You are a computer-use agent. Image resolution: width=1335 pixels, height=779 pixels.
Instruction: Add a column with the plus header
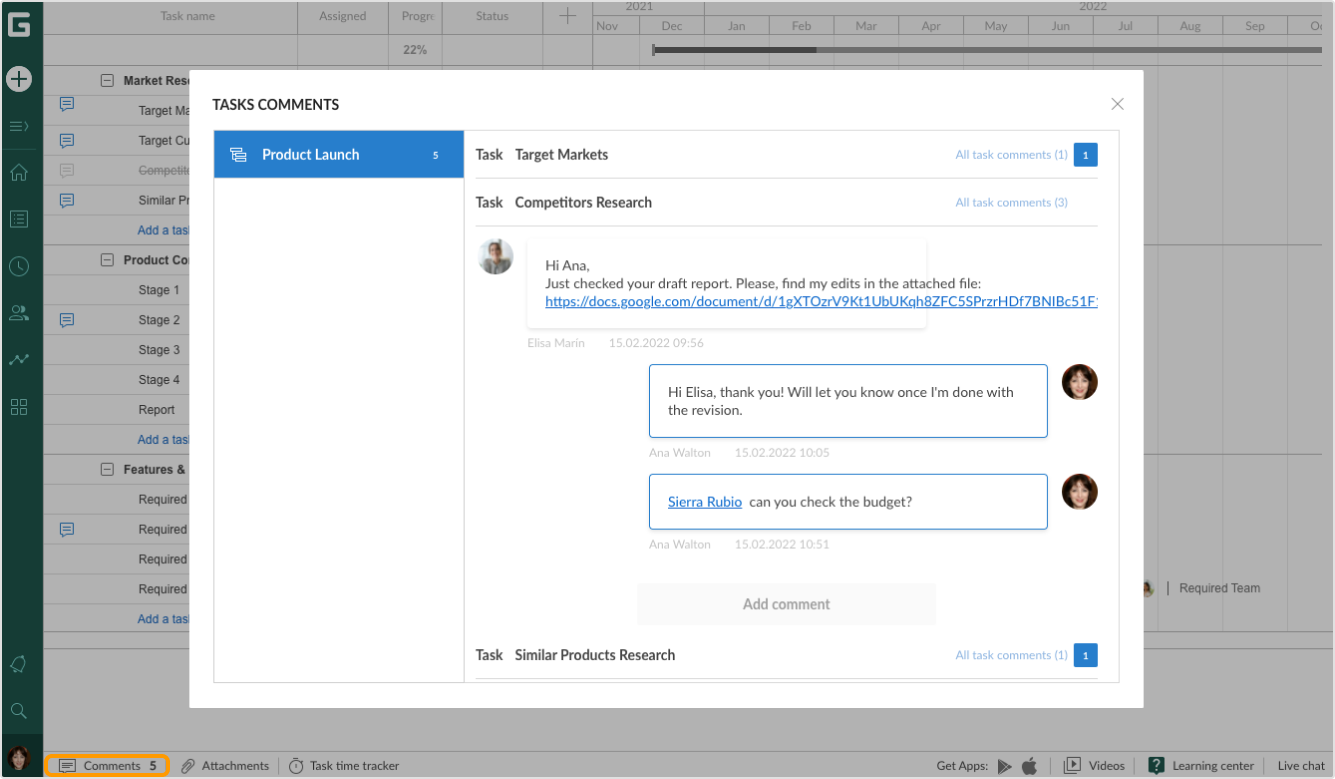567,16
